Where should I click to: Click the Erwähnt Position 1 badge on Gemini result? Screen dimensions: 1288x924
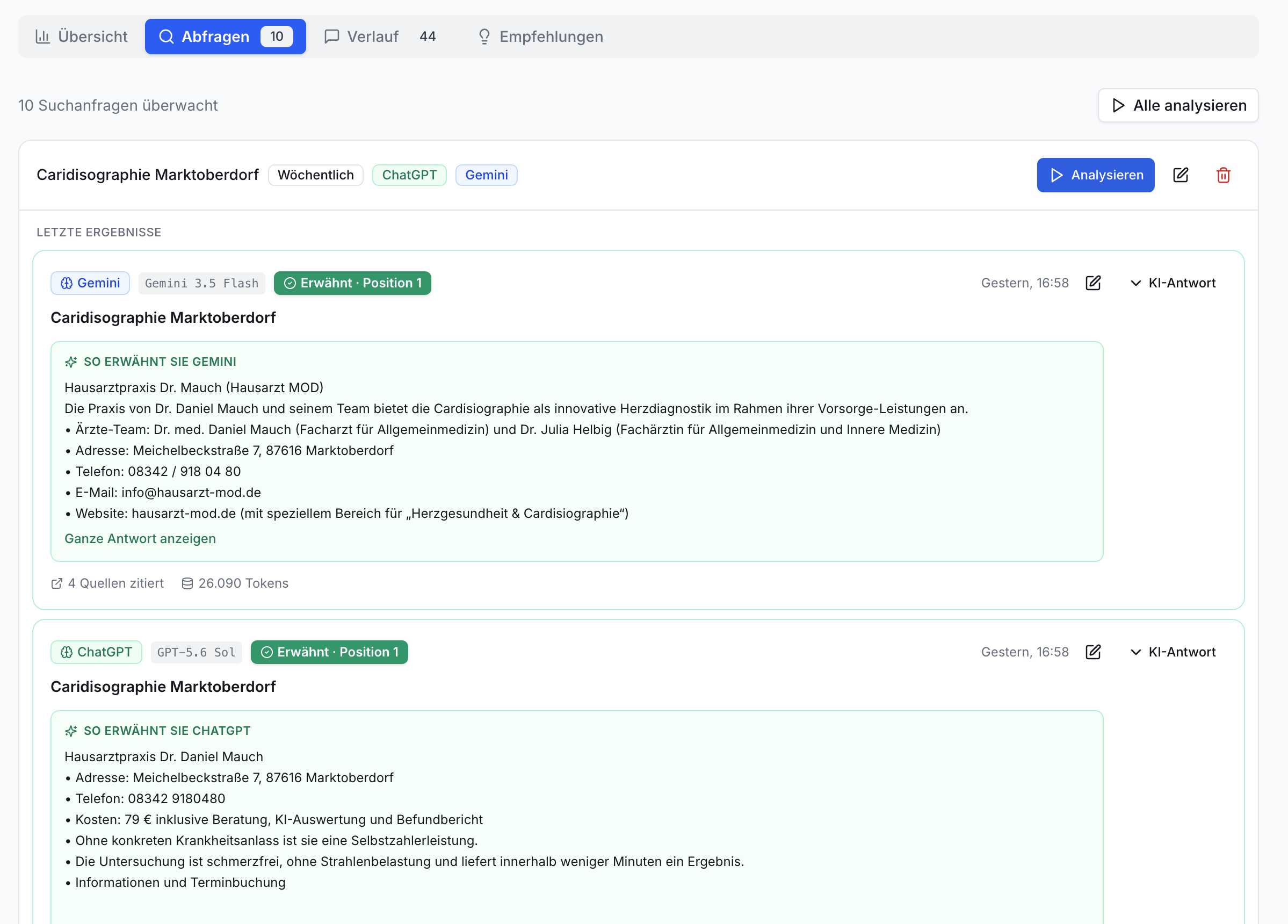coord(353,284)
